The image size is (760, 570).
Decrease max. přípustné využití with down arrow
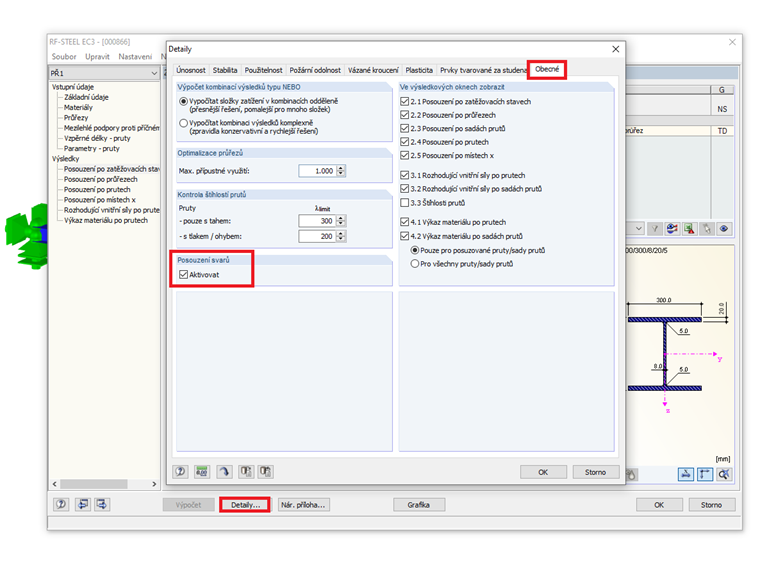click(x=341, y=174)
